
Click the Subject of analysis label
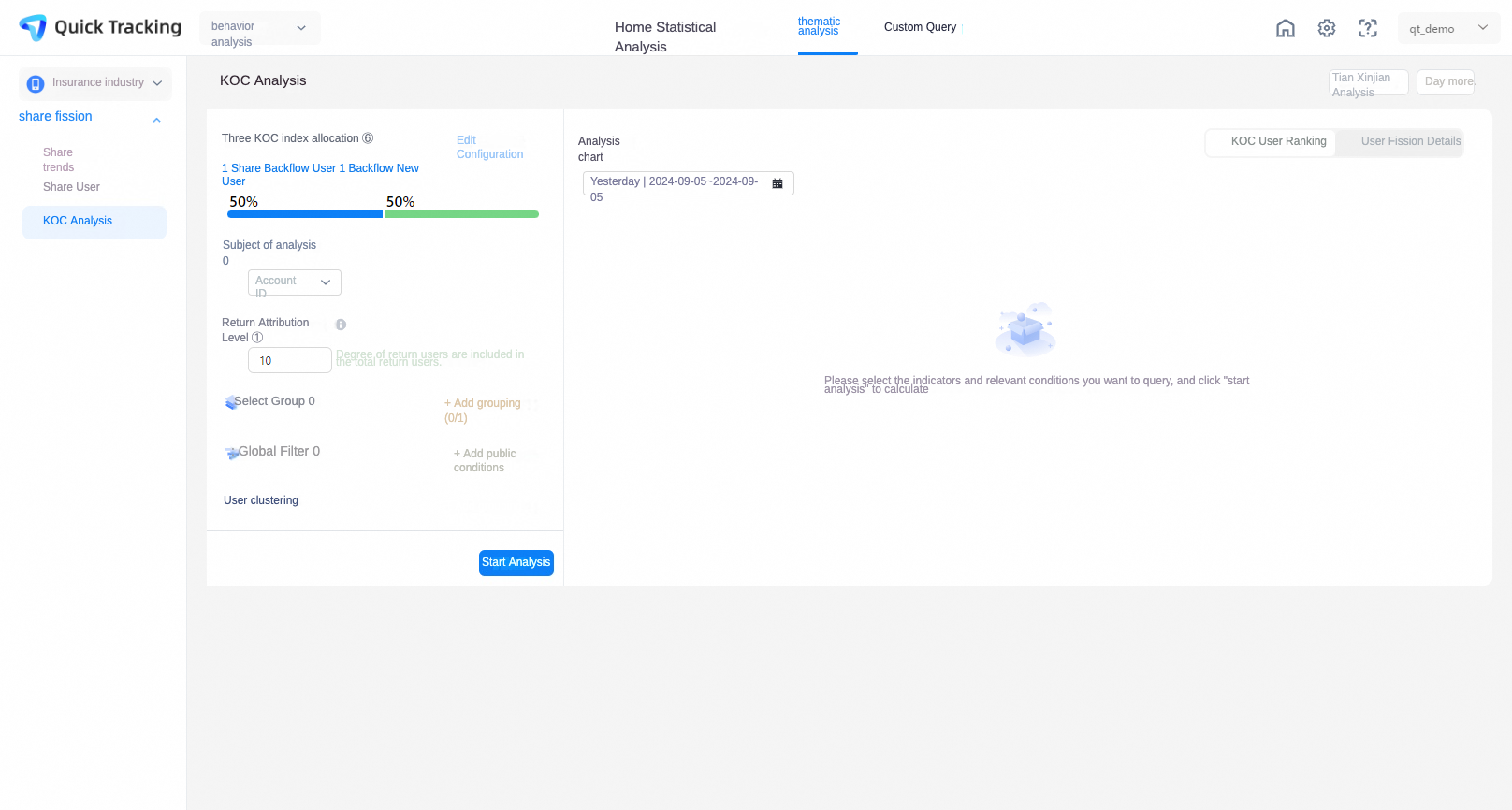pyautogui.click(x=269, y=245)
